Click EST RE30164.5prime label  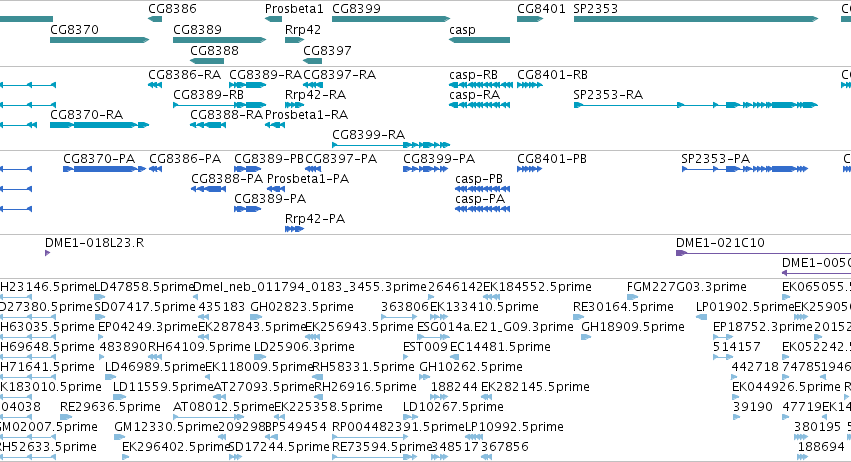(623, 307)
